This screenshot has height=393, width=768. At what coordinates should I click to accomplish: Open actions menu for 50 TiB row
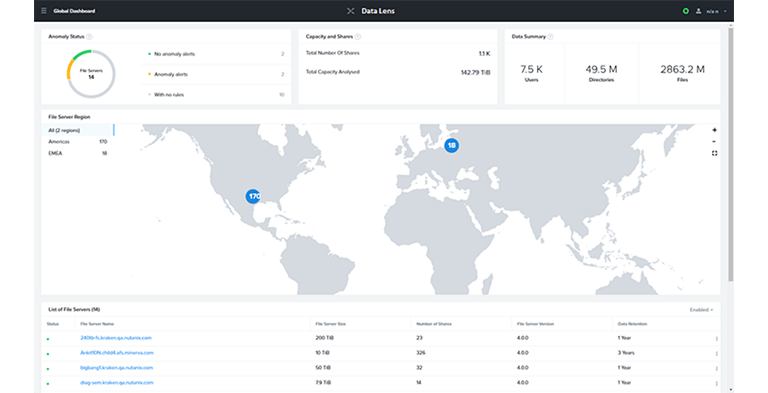717,368
